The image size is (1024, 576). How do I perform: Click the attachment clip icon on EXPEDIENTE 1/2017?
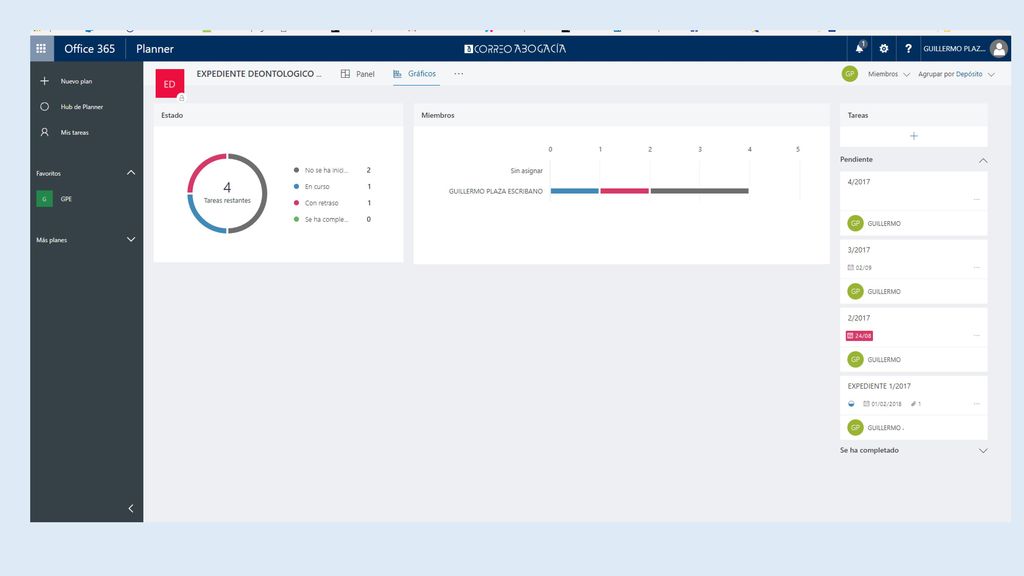tap(914, 404)
